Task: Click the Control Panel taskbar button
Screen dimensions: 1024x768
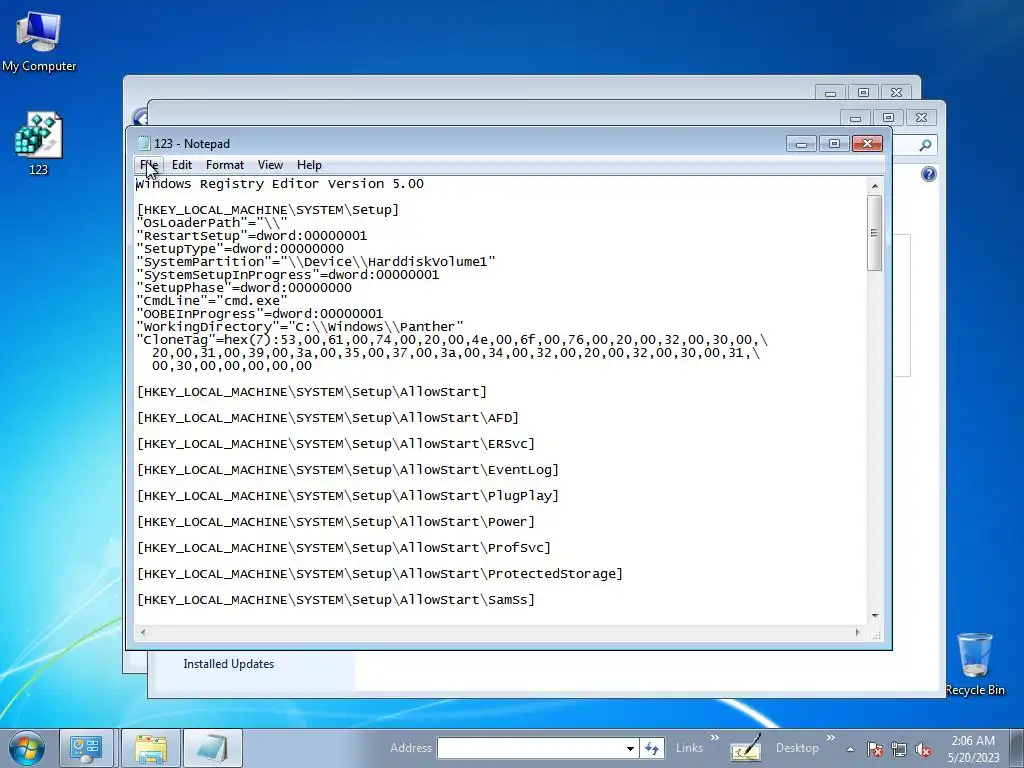Action: point(87,748)
